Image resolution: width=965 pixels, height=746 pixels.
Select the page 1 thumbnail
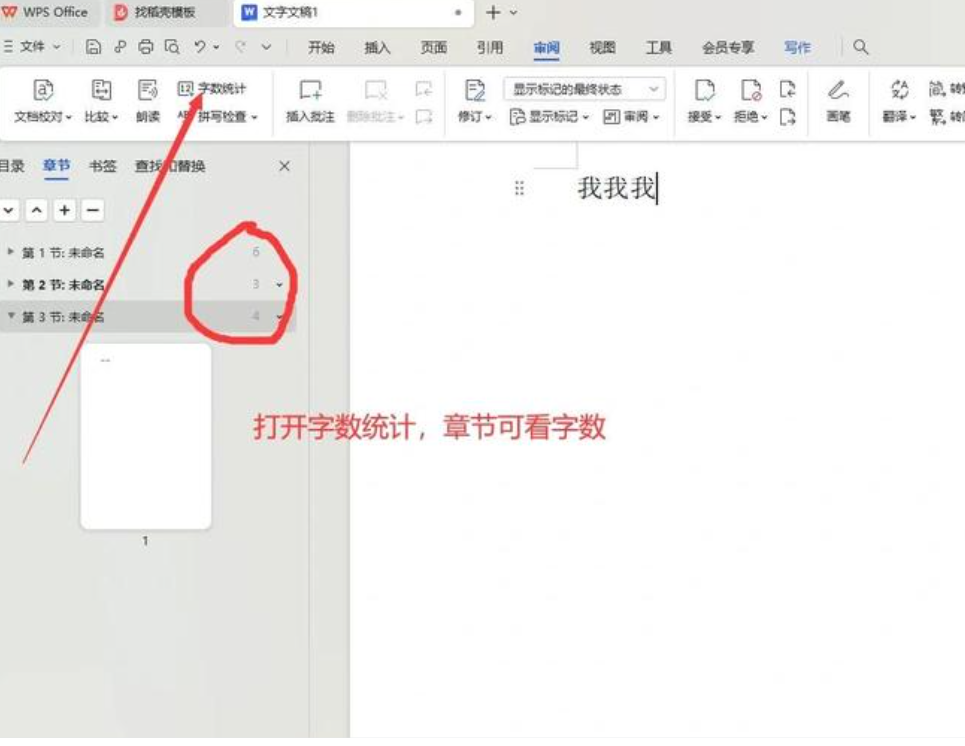[x=145, y=436]
